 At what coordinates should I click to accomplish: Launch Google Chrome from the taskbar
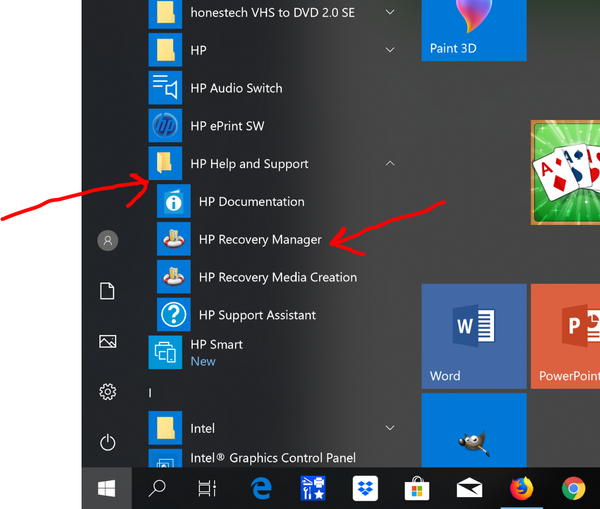pyautogui.click(x=573, y=489)
